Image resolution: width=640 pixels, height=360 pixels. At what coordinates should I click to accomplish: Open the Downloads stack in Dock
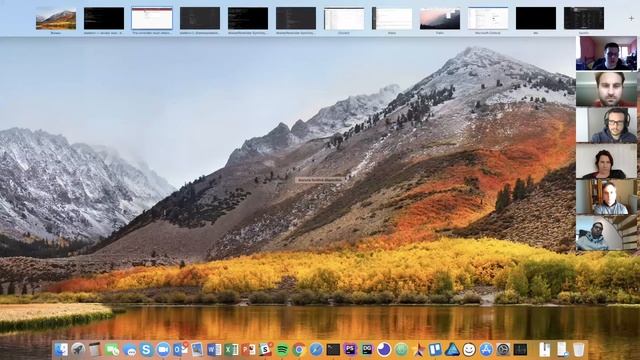[x=544, y=350]
